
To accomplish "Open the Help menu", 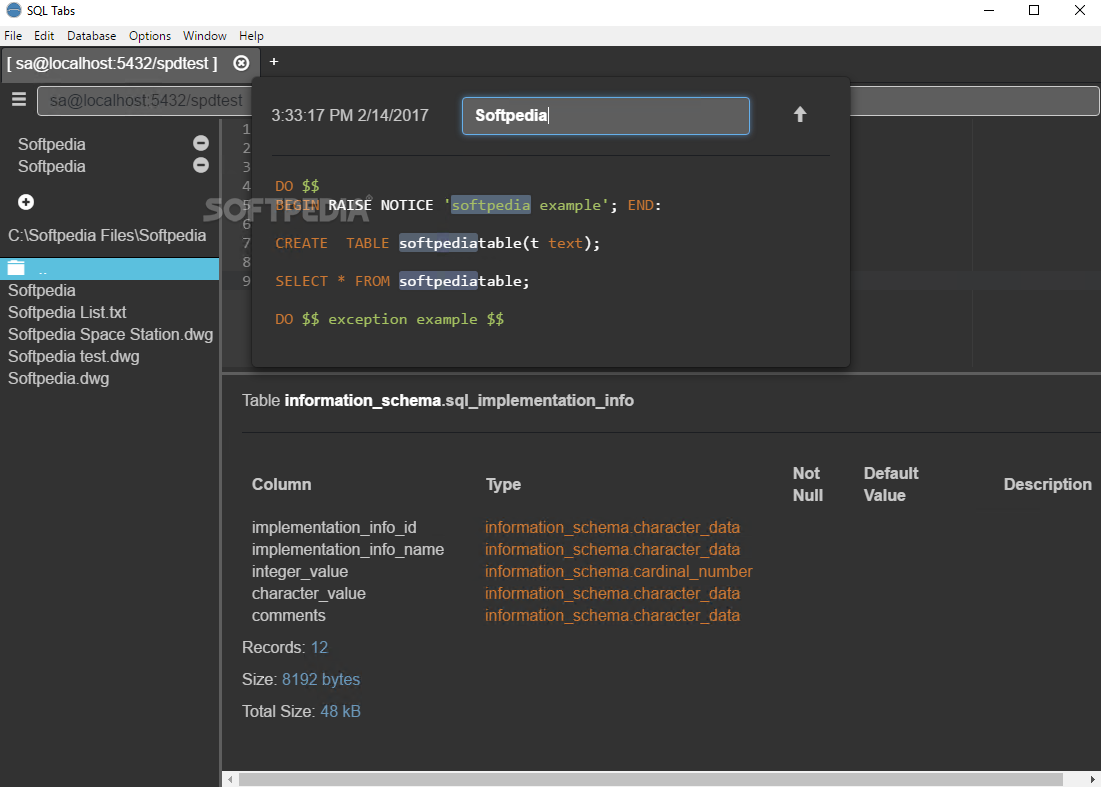I will tap(251, 36).
